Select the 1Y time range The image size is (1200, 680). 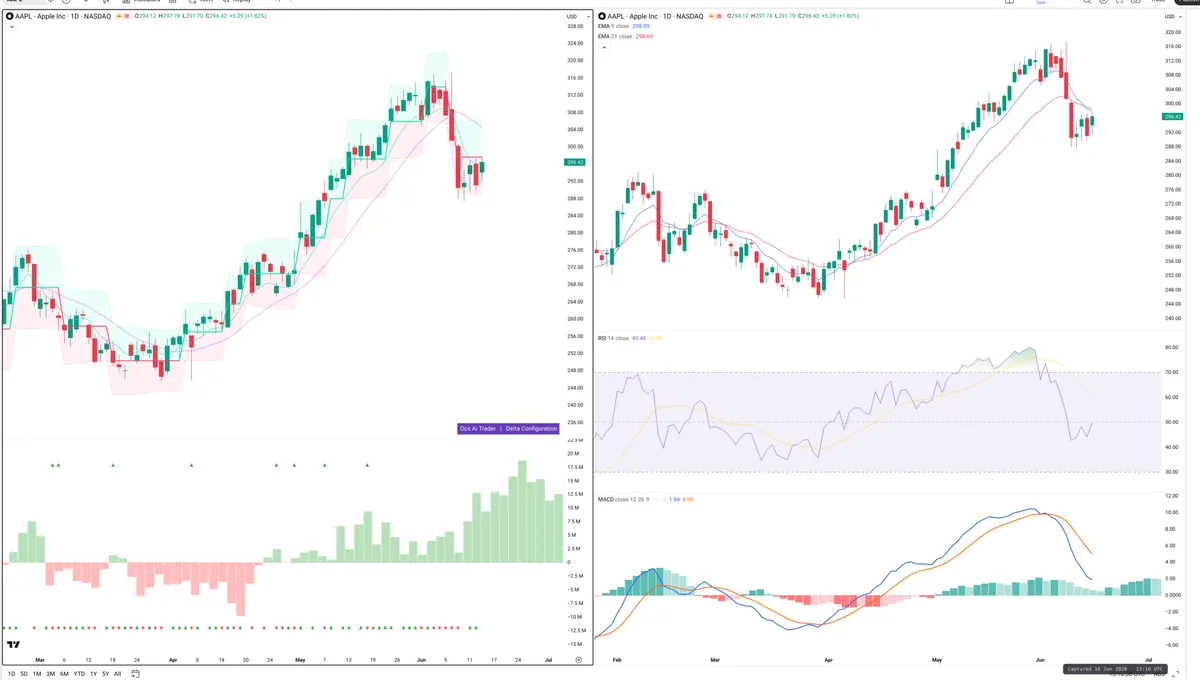(93, 674)
